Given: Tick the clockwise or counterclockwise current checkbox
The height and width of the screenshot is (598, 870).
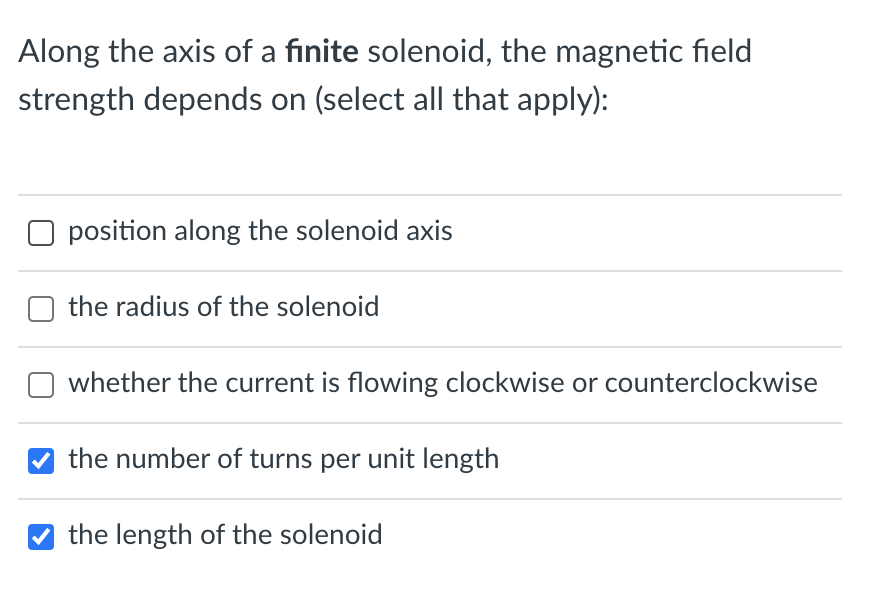Looking at the screenshot, I should pyautogui.click(x=41, y=385).
